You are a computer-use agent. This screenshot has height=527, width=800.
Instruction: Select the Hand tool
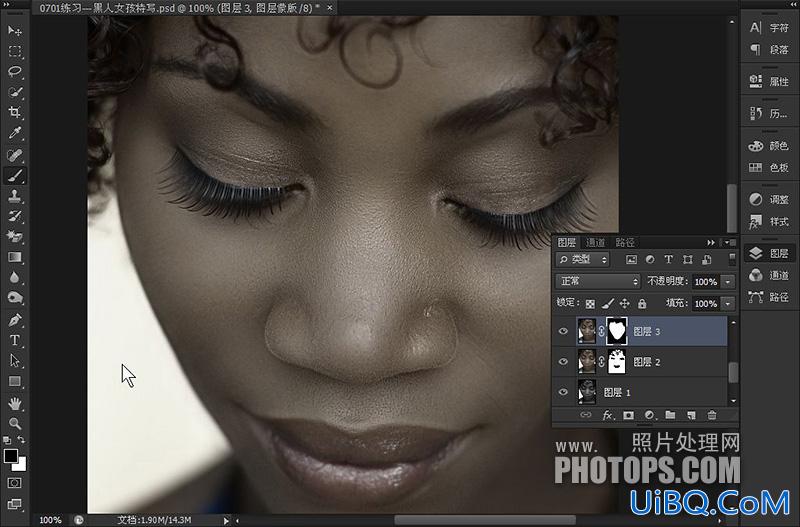[x=15, y=404]
